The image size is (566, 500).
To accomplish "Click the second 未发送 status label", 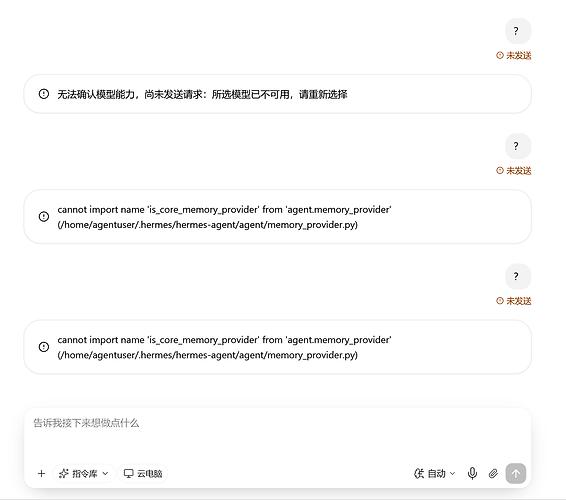I will point(514,170).
